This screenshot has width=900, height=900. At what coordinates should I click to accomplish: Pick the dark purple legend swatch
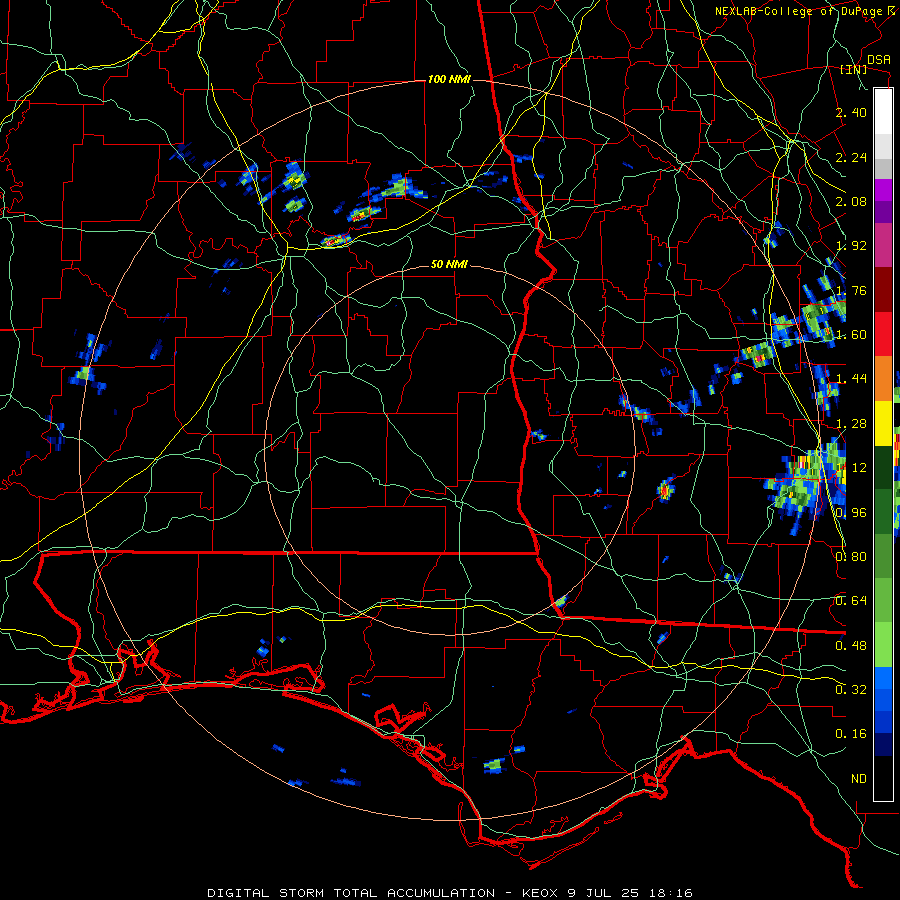[x=883, y=212]
